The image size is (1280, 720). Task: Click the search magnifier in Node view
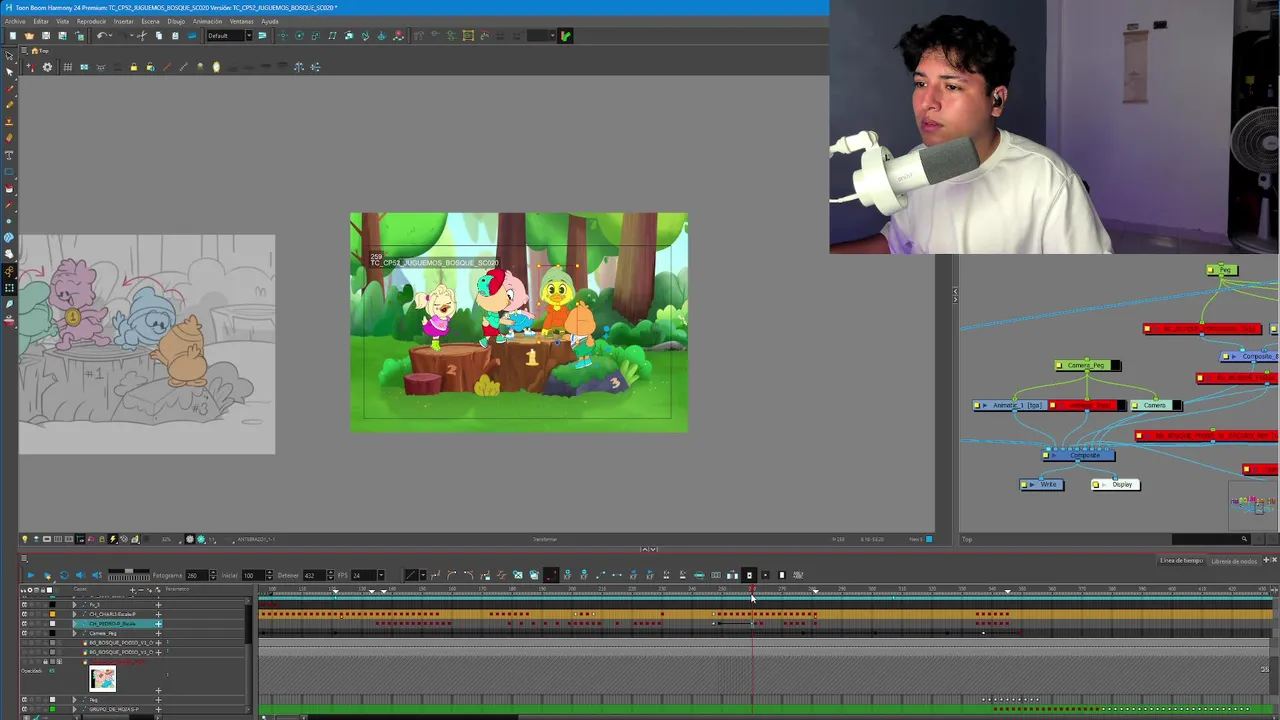click(x=1244, y=539)
